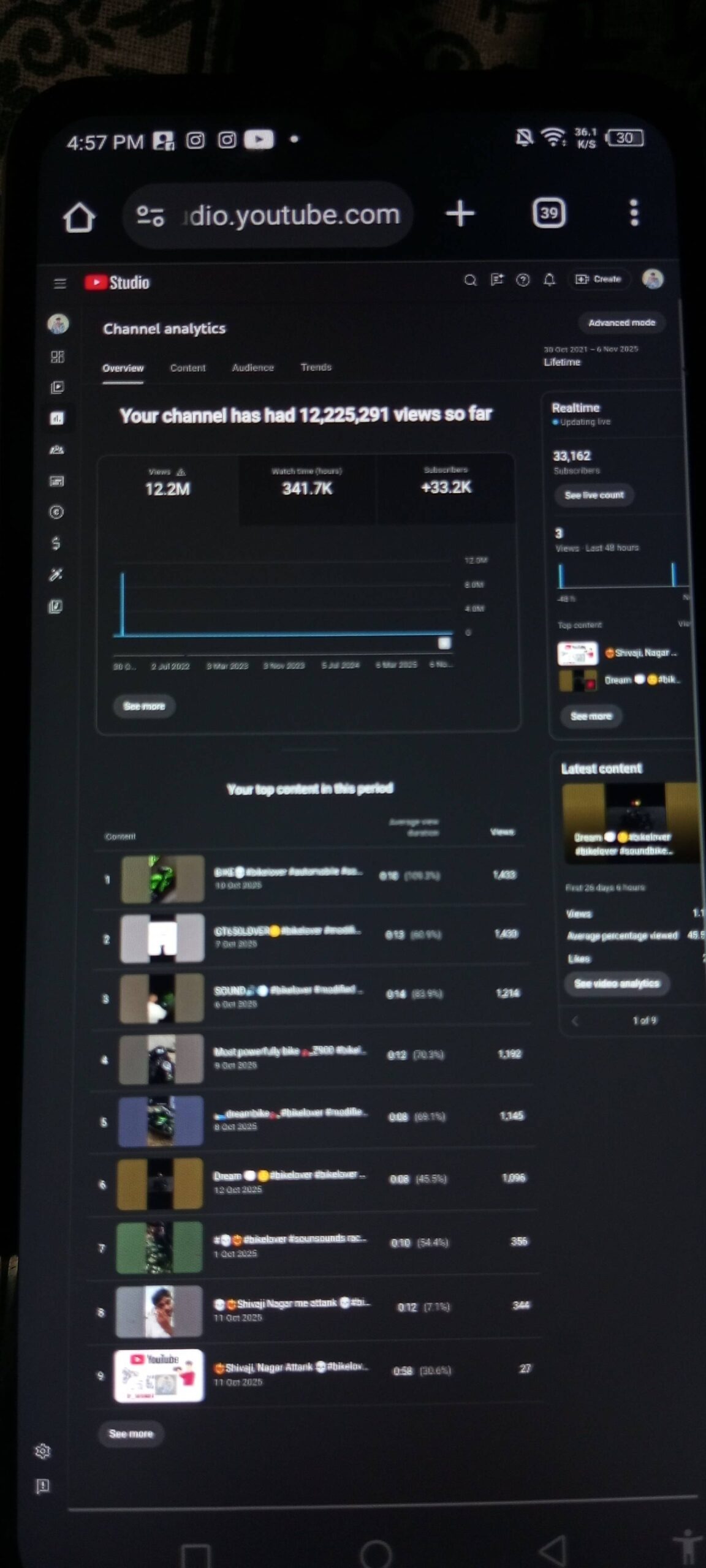Image resolution: width=706 pixels, height=1568 pixels.
Task: Open the hamburger navigation menu
Action: point(59,283)
